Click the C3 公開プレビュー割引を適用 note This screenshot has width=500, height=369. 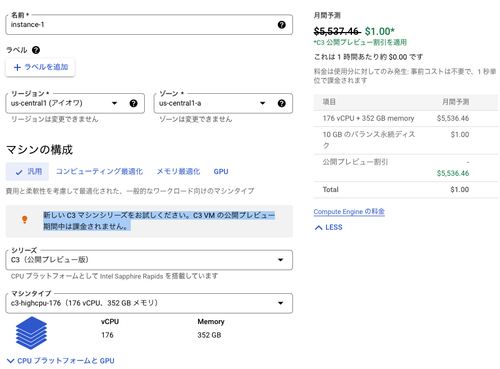tap(360, 42)
